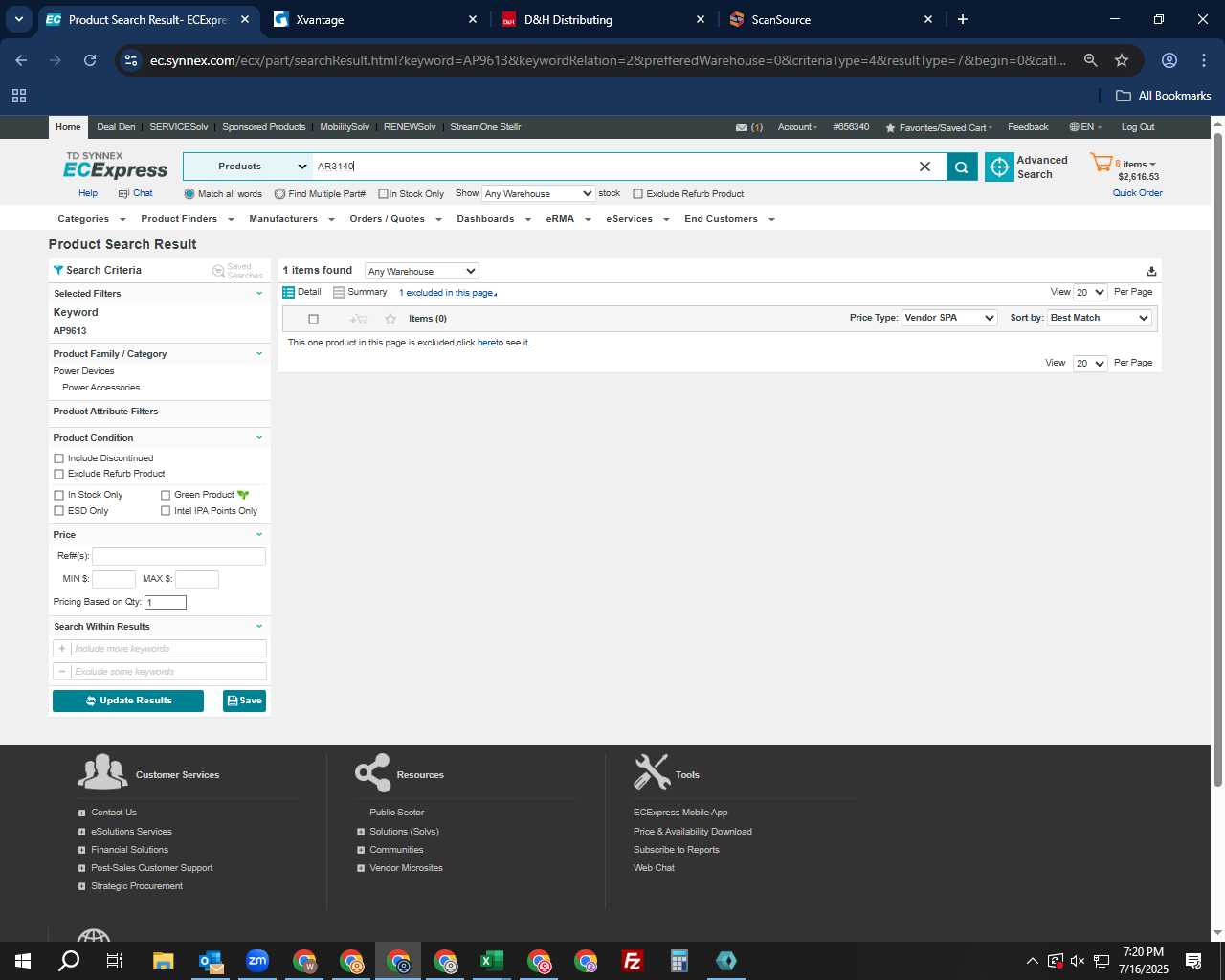The height and width of the screenshot is (980, 1225).
Task: Open the Orders / Quotes menu
Action: pos(395,219)
